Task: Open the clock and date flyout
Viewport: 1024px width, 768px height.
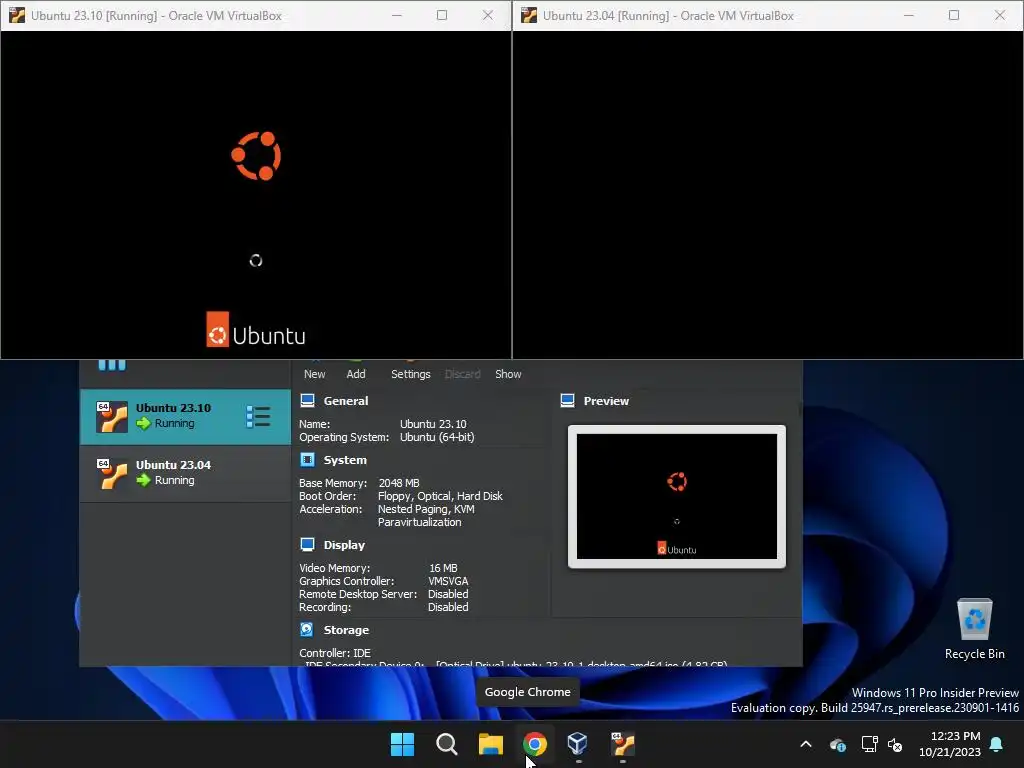Action: coord(950,744)
